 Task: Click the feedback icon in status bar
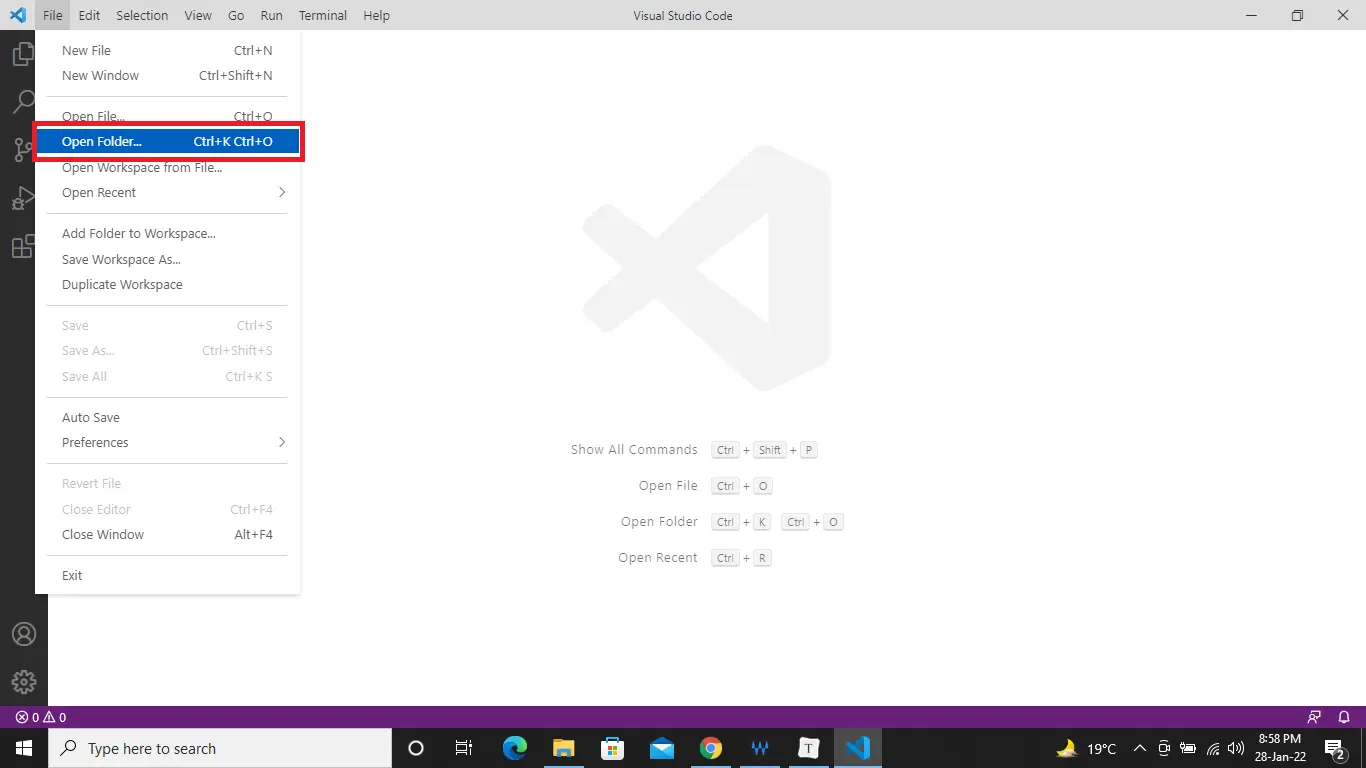coord(1314,717)
